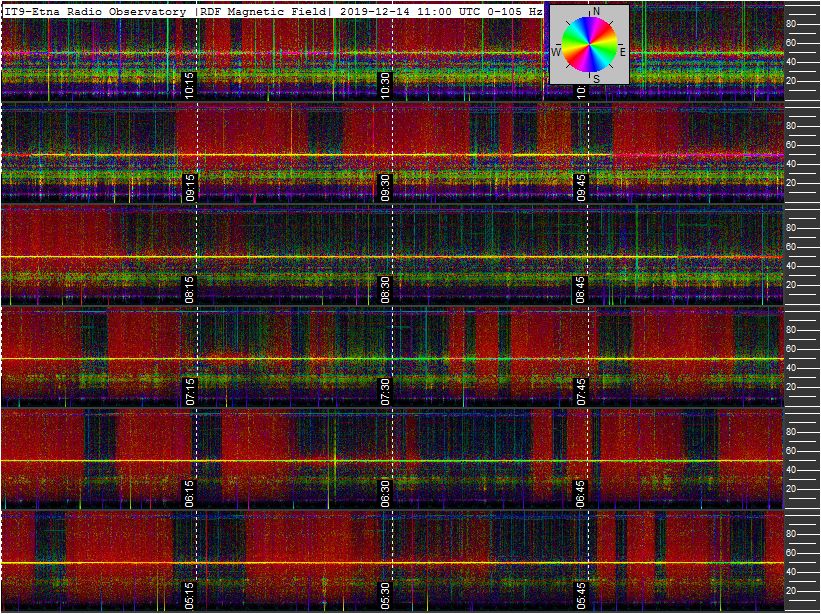Click the 80 axis label beside the 06:45 row
Viewport: 821px width, 614px height.
point(792,432)
